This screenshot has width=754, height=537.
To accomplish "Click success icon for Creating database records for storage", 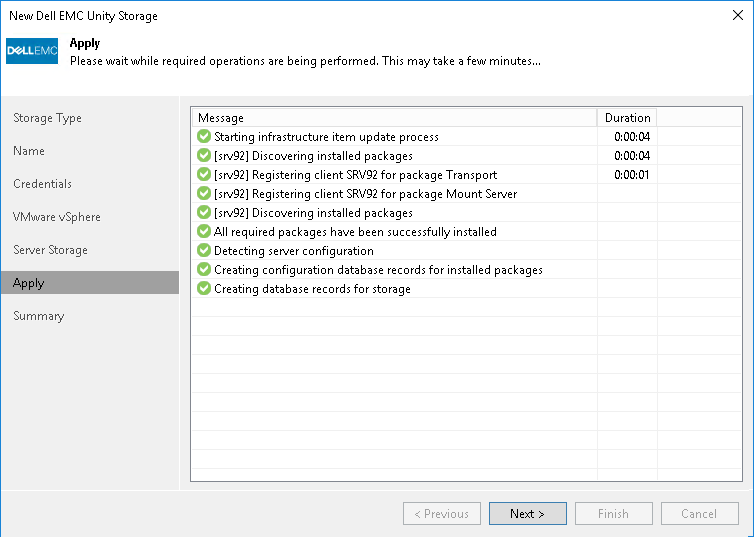I will [204, 288].
